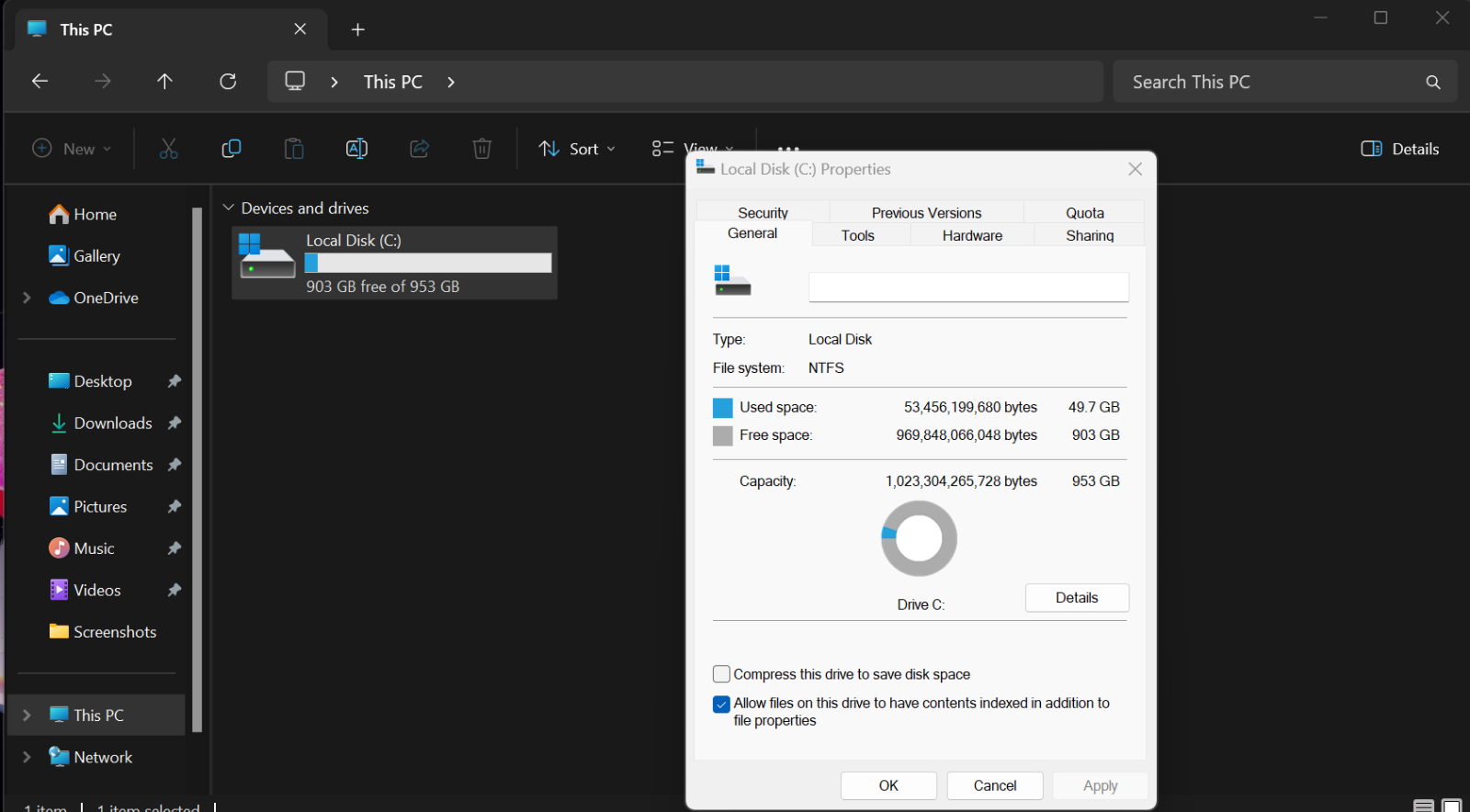The width and height of the screenshot is (1470, 812).
Task: Click the gray Free space swatch
Action: tap(722, 435)
